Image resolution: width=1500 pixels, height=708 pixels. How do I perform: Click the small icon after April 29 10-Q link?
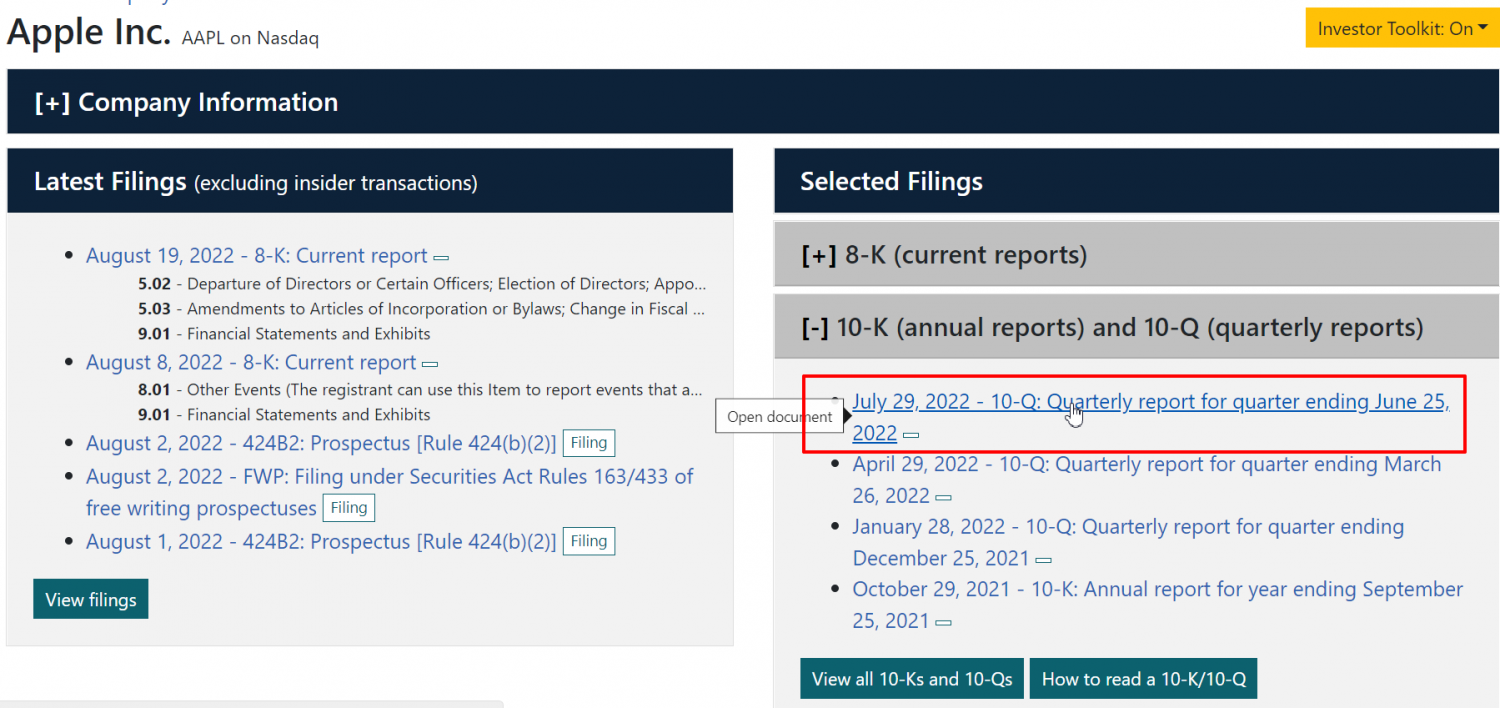click(943, 497)
